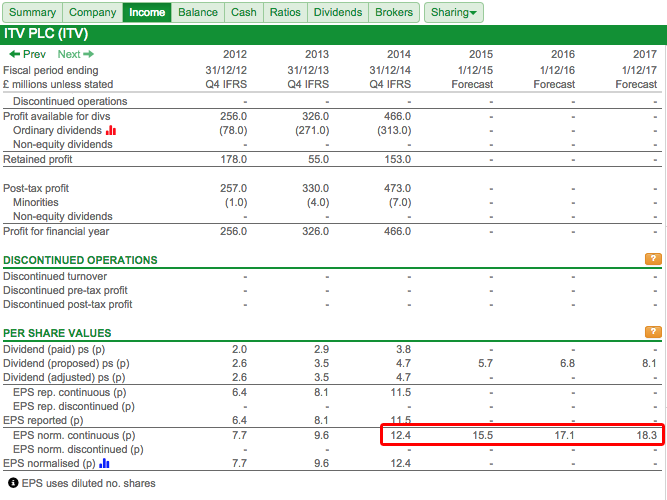Expand the Sharing dropdown
The image size is (667, 500).
tap(453, 12)
